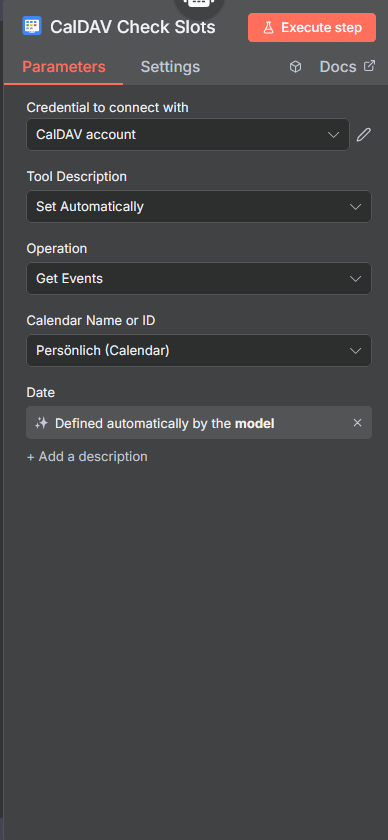Click the pencil icon to edit credential
This screenshot has width=388, height=840.
(364, 134)
